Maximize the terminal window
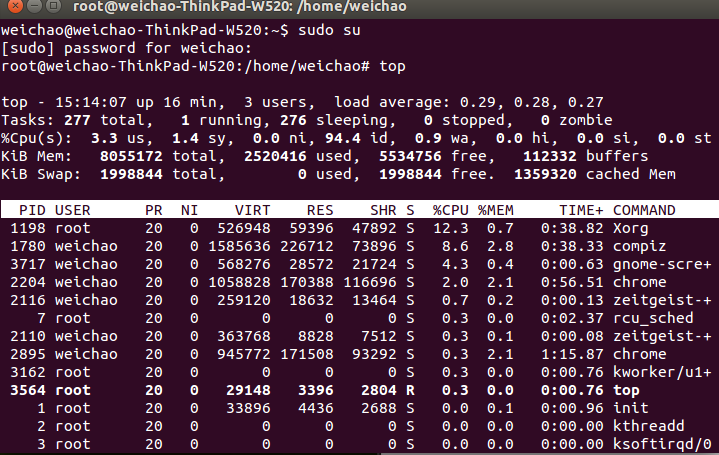 [x=54, y=5]
